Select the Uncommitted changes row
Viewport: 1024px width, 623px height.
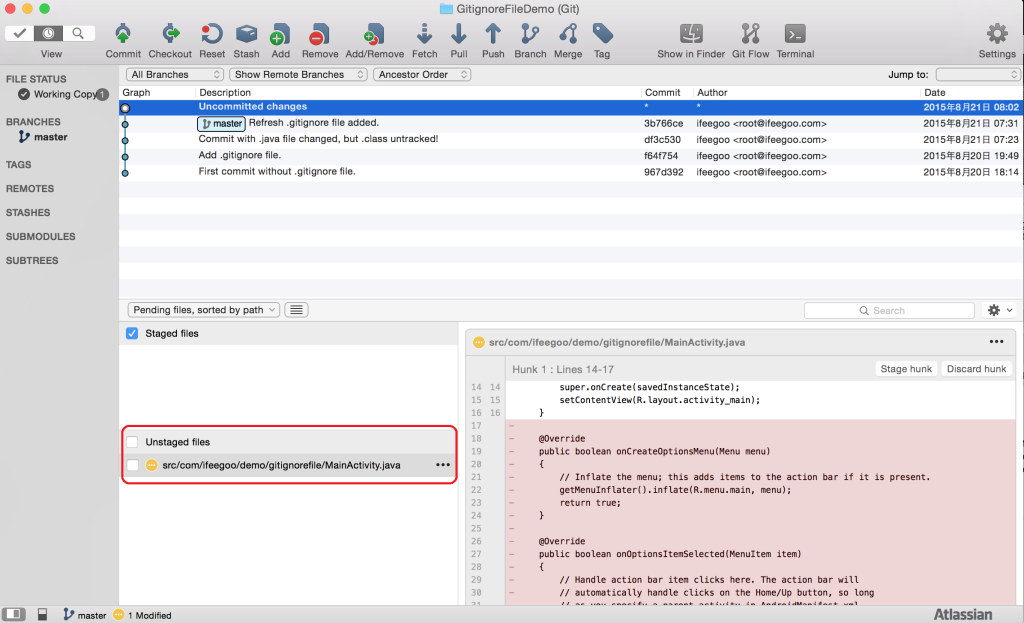pos(571,107)
